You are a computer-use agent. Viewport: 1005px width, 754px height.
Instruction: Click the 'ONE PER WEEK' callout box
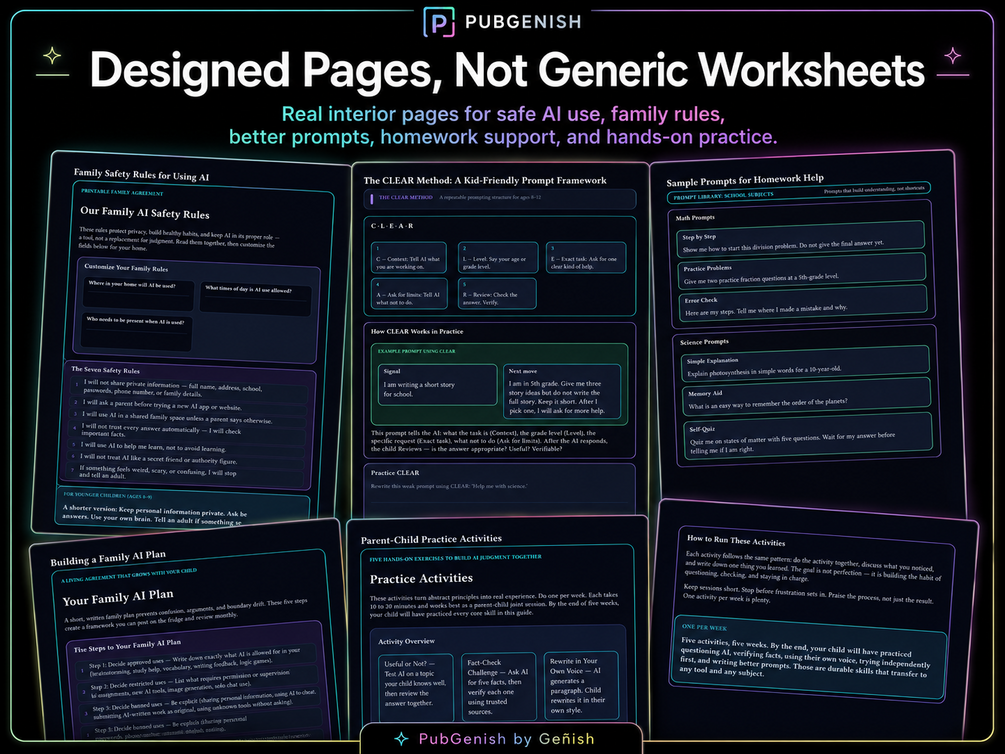(808, 655)
